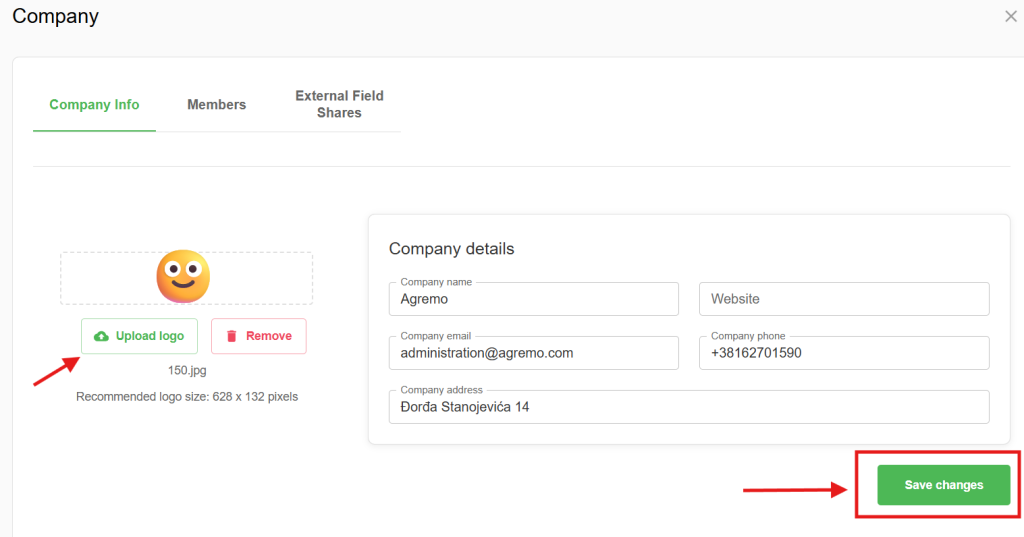Screen dimensions: 1024x537
Task: Switch to the Company Info tab
Action: (94, 105)
